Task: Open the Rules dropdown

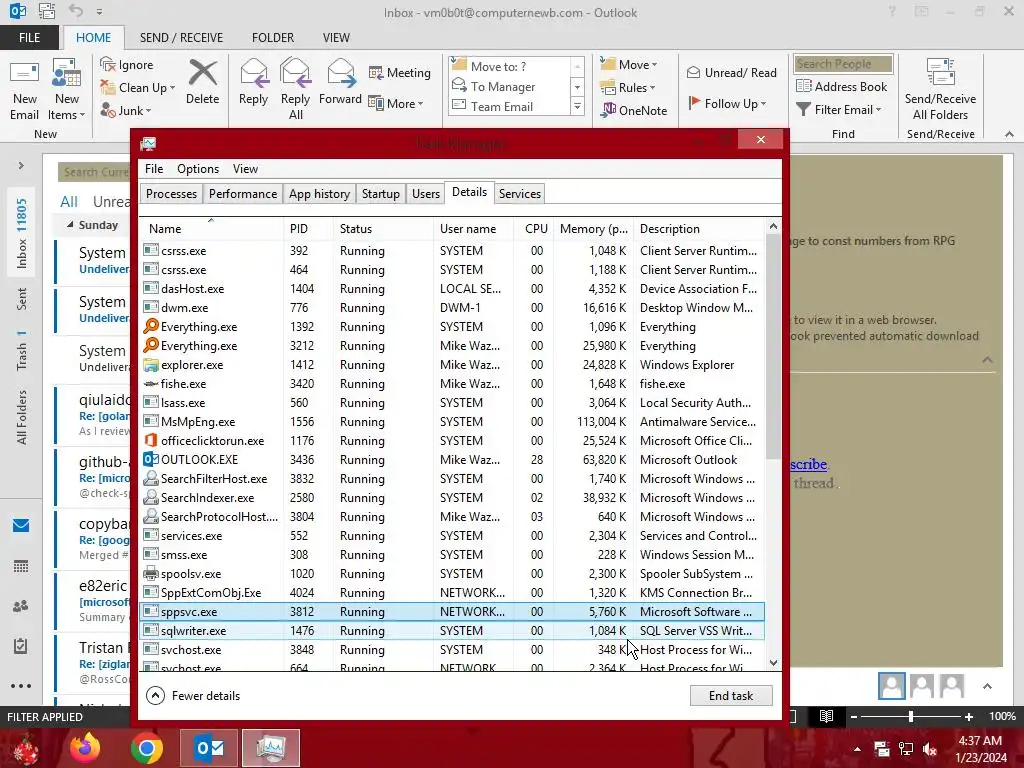Action: [x=627, y=88]
